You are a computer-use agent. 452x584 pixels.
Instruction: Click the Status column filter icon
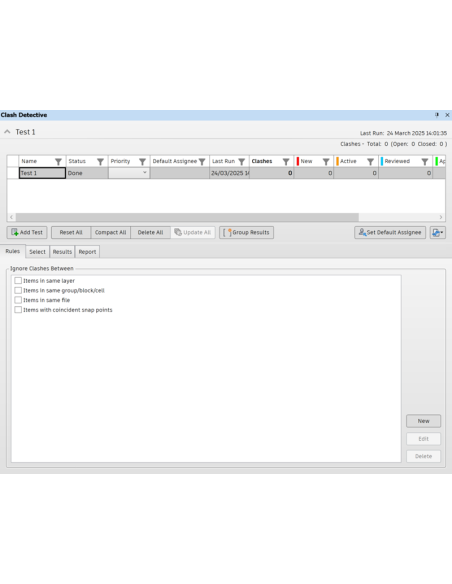[100, 161]
